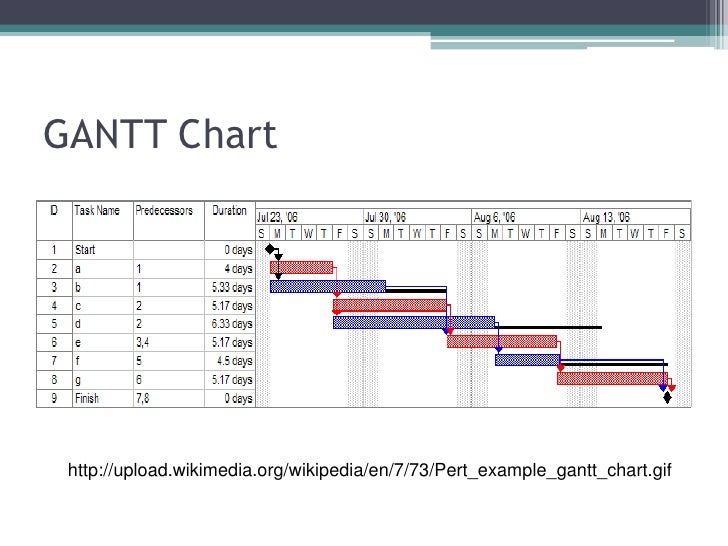The width and height of the screenshot is (728, 546).
Task: Click ID cell '9' in the table
Action: [54, 398]
